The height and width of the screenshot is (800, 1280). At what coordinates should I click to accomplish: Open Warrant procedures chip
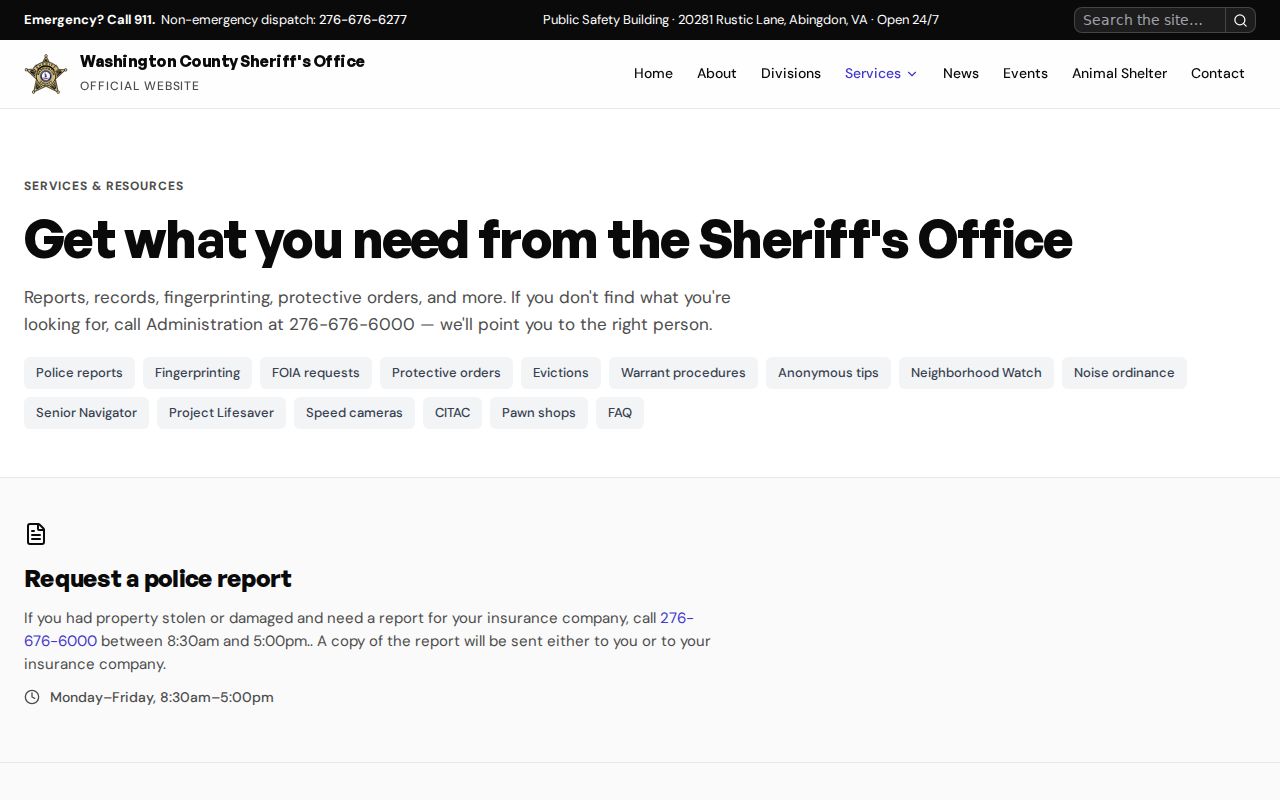(x=683, y=373)
